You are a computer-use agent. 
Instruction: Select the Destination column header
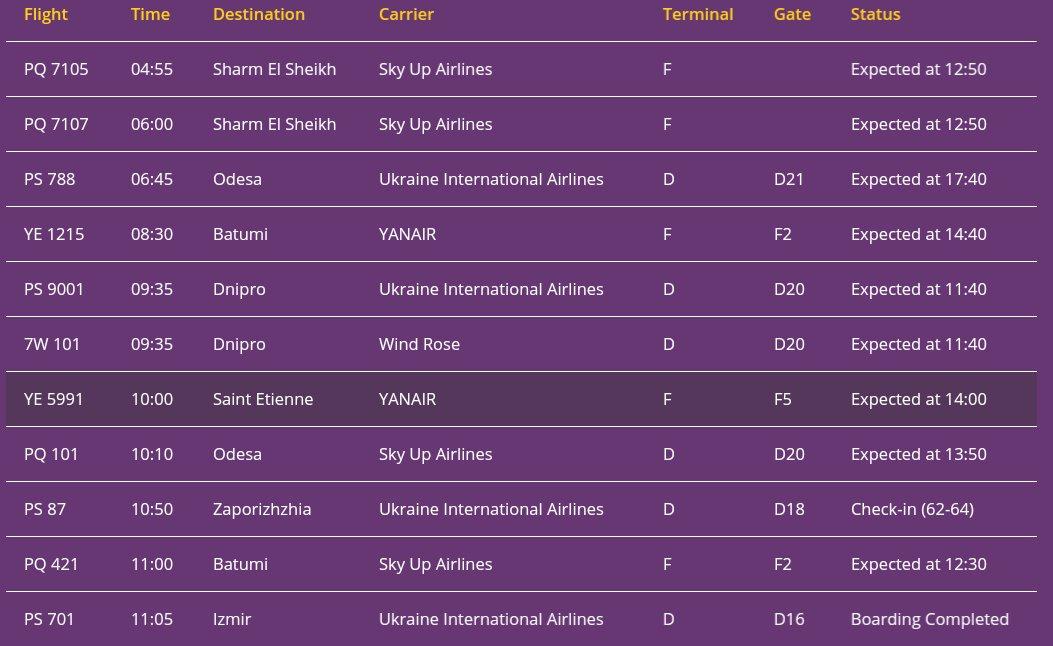click(x=259, y=14)
